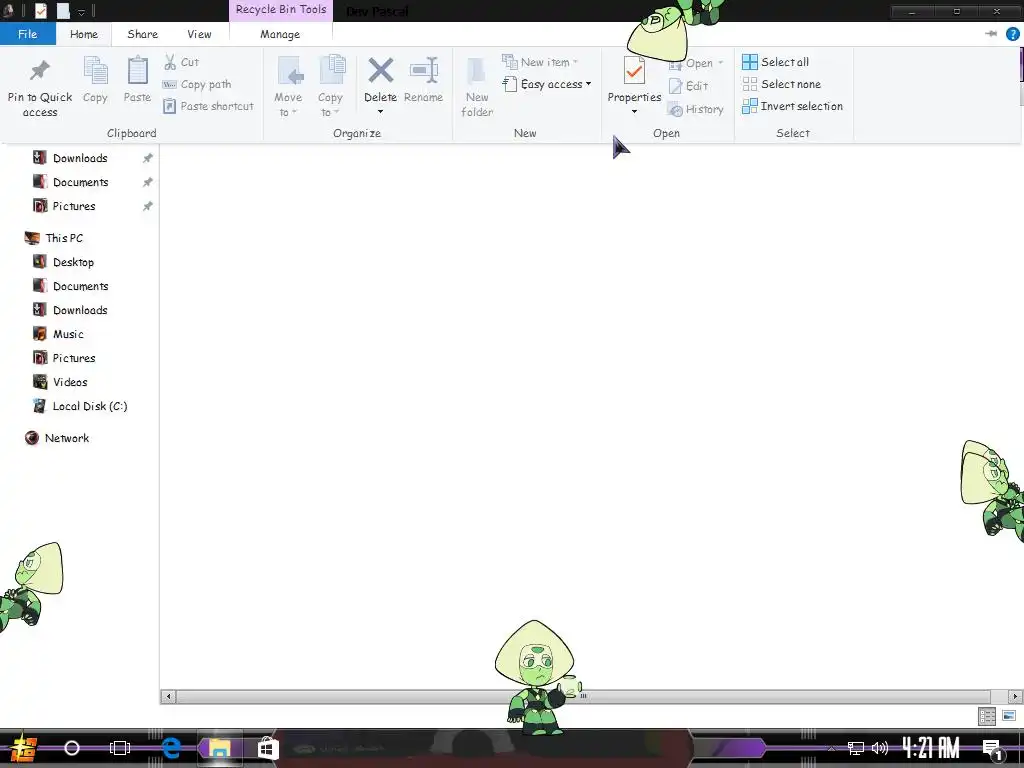Switch to the Manage ribbon tab
The height and width of the screenshot is (768, 1024).
(x=280, y=34)
